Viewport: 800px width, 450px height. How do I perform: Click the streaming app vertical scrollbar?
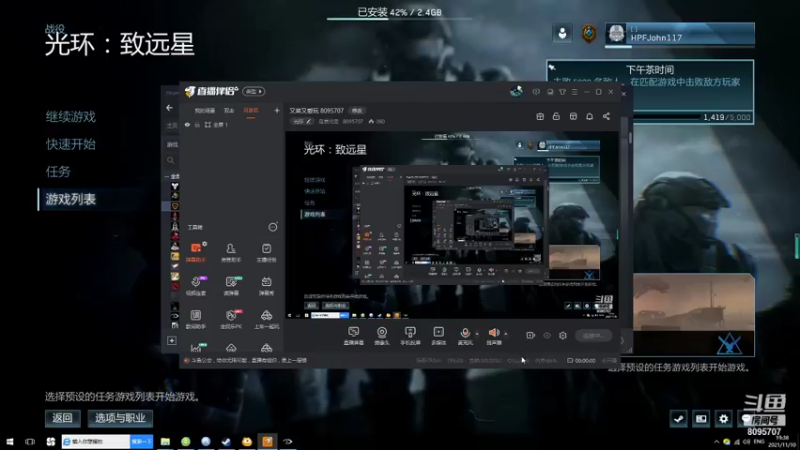(x=630, y=137)
